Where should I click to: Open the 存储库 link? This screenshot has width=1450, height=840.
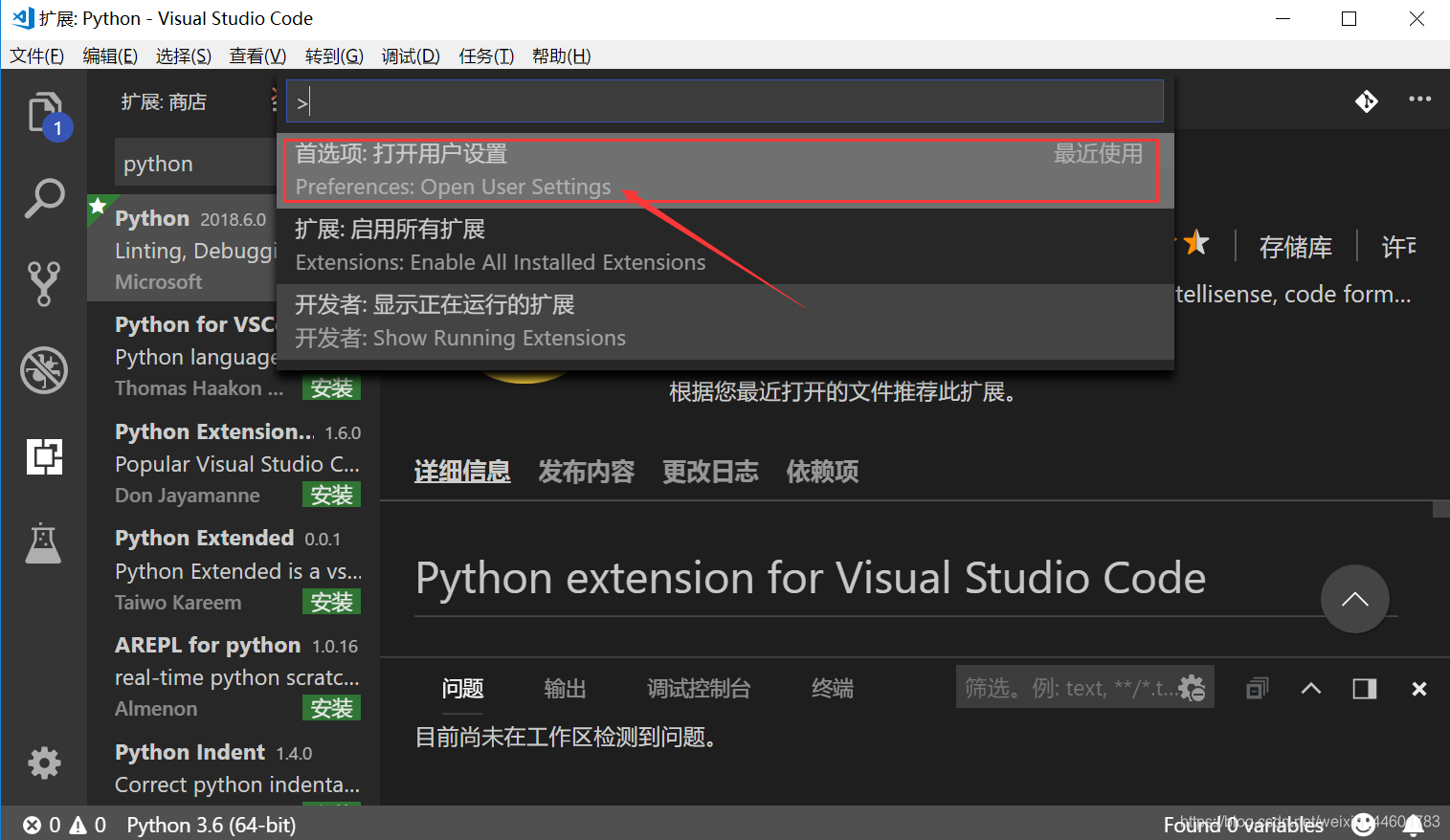pos(1295,247)
